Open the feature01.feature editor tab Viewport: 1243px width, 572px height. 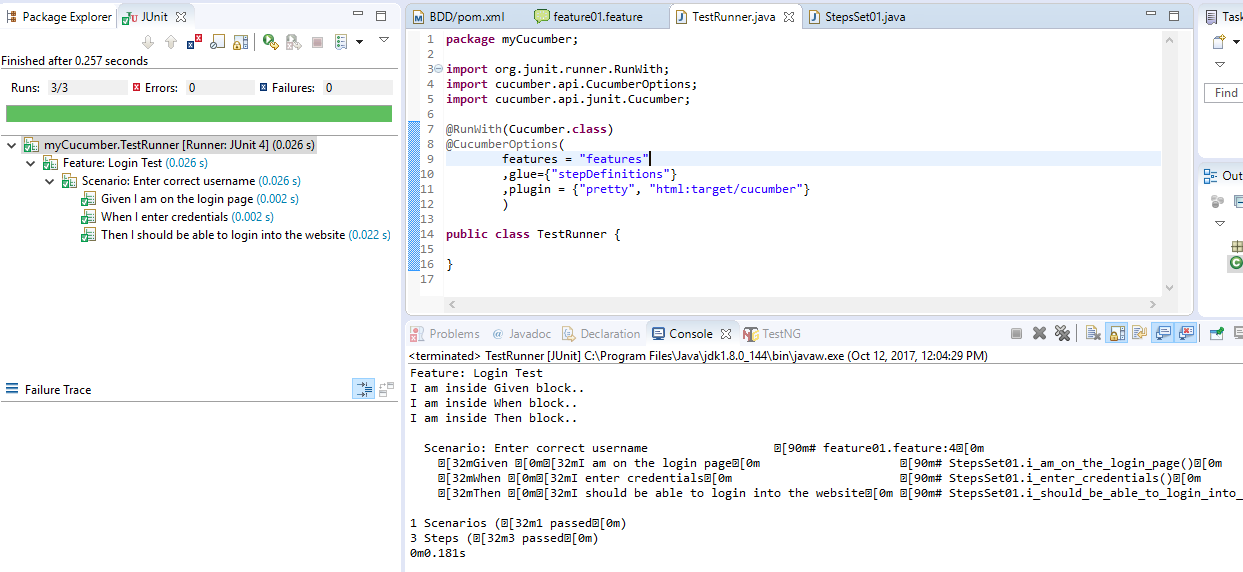point(588,16)
